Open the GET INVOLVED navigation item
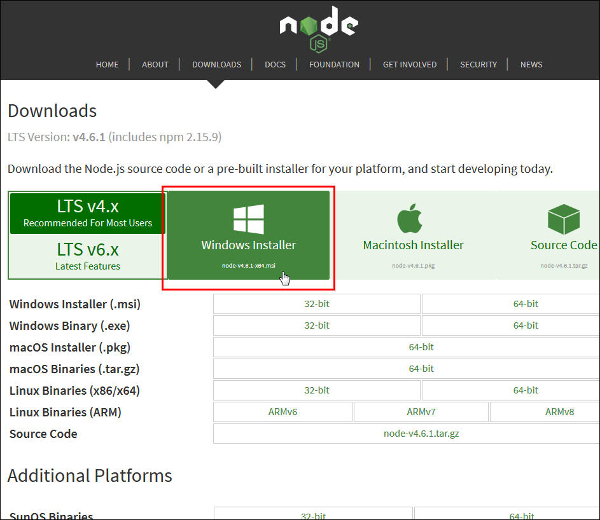The height and width of the screenshot is (520, 600). pyautogui.click(x=410, y=65)
